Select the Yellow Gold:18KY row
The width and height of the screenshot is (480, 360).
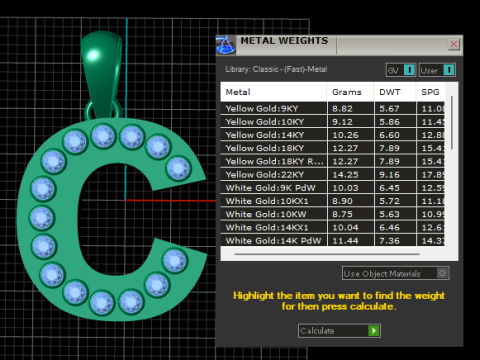tap(332, 148)
